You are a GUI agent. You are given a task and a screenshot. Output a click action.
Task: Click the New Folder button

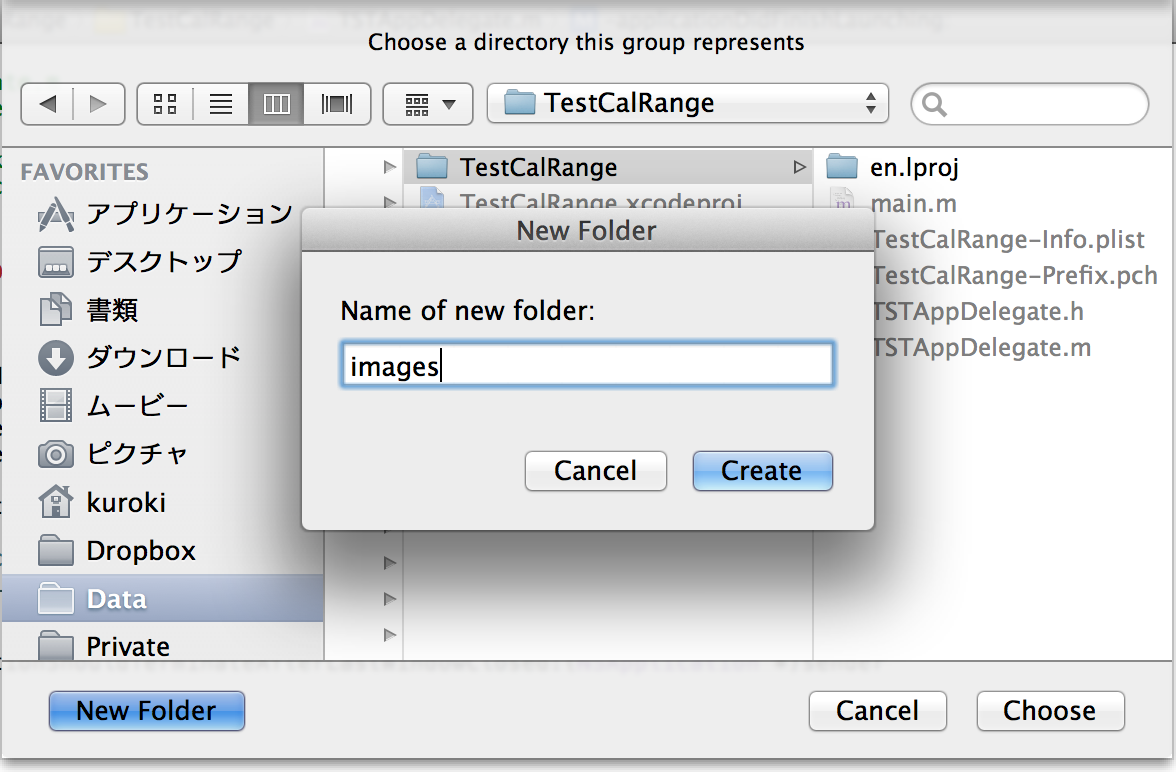(147, 710)
